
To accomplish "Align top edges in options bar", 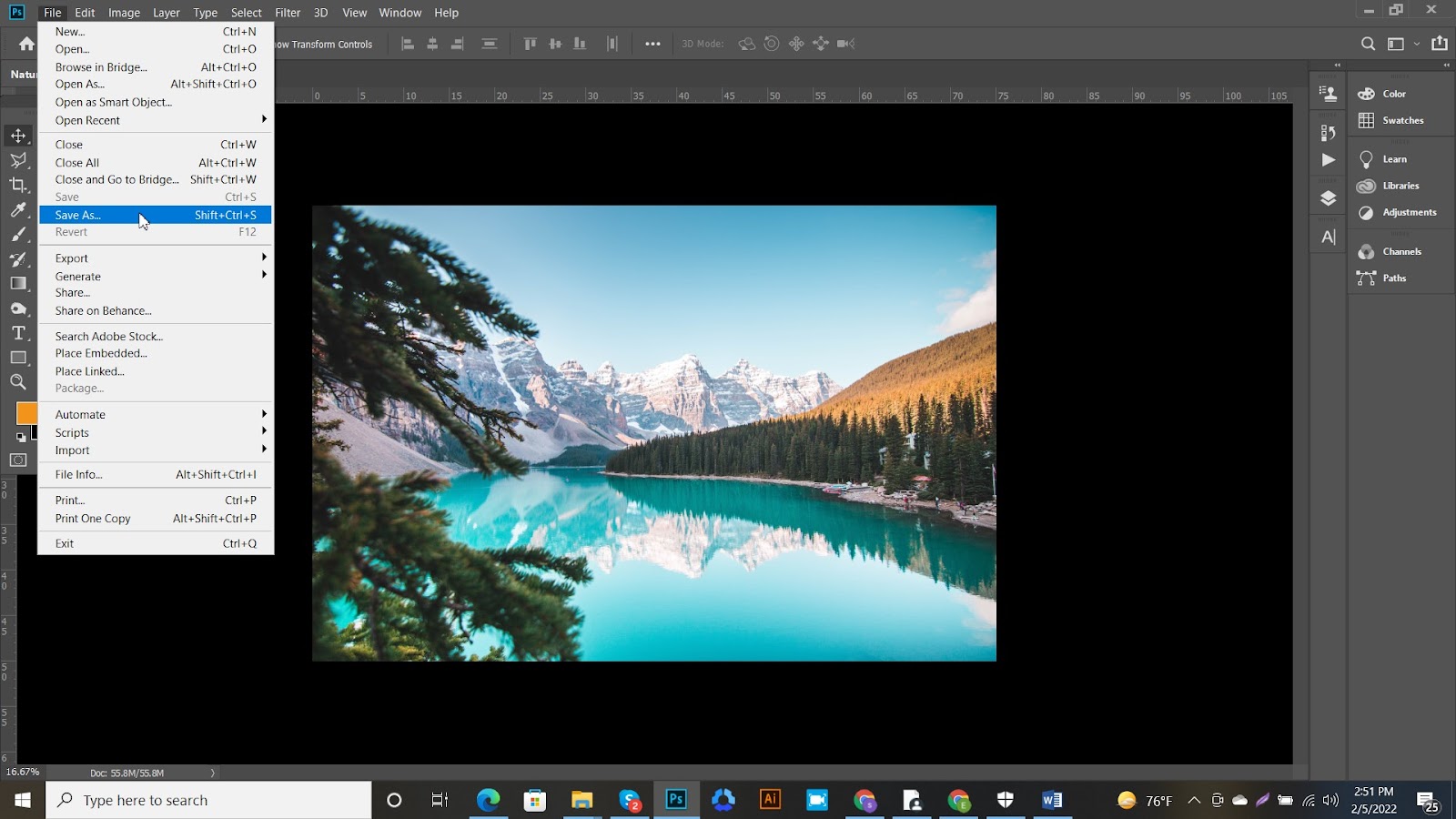I will pyautogui.click(x=531, y=44).
